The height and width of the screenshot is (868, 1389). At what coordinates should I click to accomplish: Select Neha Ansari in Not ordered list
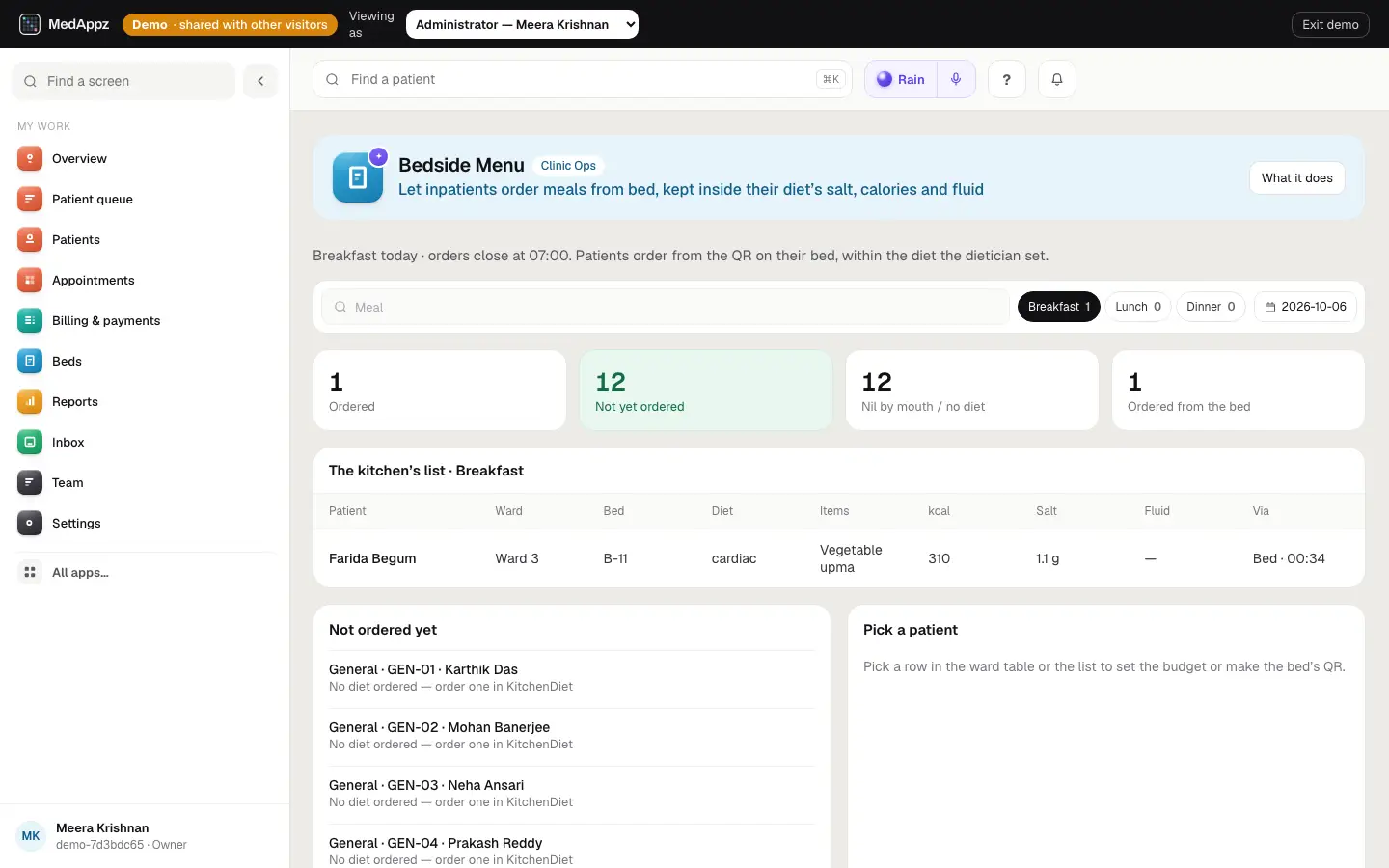click(x=572, y=794)
